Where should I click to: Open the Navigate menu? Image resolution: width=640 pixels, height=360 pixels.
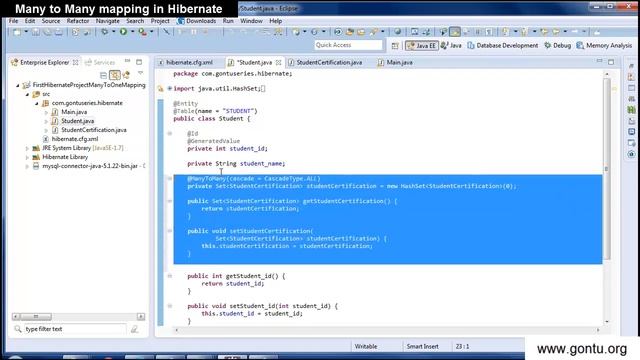108,21
